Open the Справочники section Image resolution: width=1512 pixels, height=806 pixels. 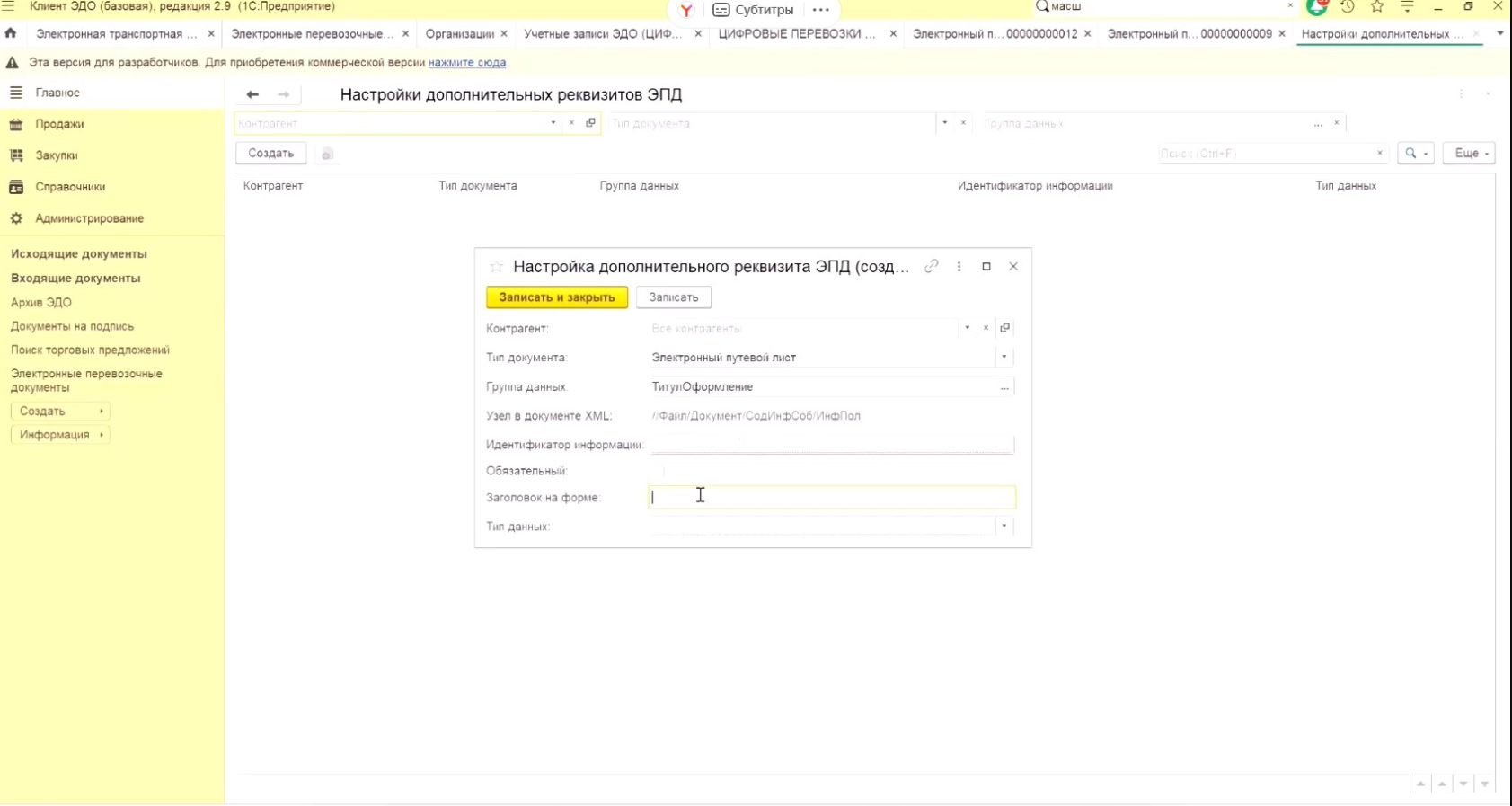click(70, 187)
